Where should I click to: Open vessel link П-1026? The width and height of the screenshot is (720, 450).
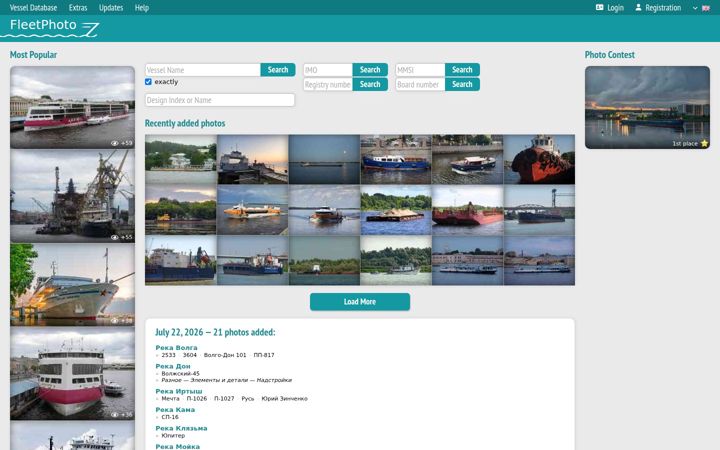point(197,399)
